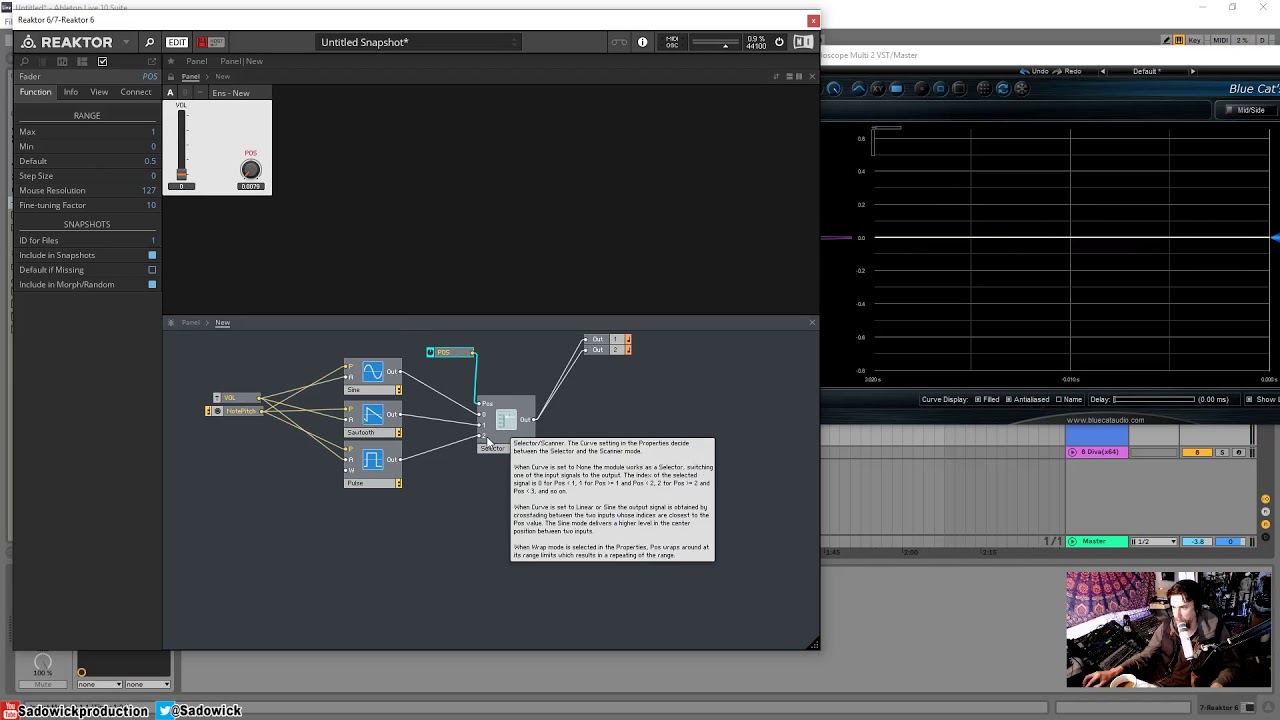Click the panel A button
The image size is (1280, 720).
[170, 93]
